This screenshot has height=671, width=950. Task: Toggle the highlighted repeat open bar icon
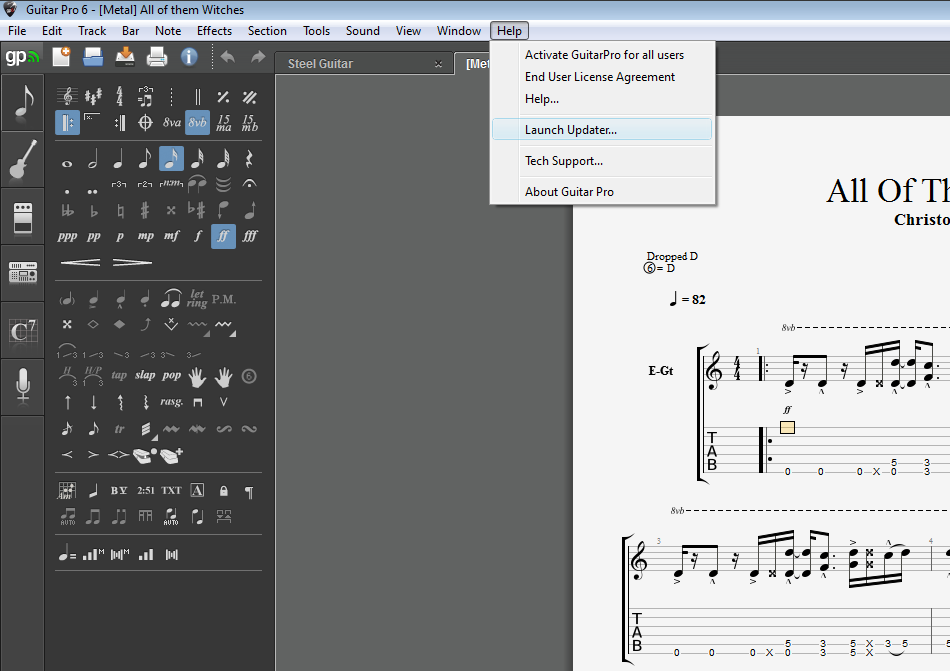pos(67,123)
